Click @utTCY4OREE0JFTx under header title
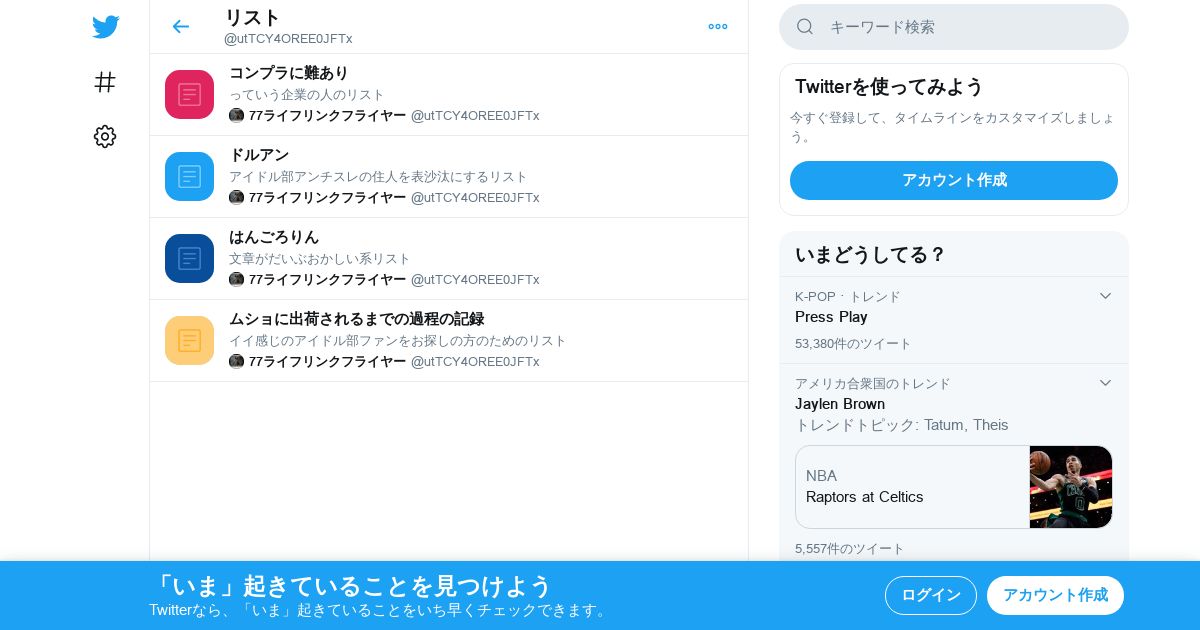This screenshot has width=1200, height=630. click(288, 39)
